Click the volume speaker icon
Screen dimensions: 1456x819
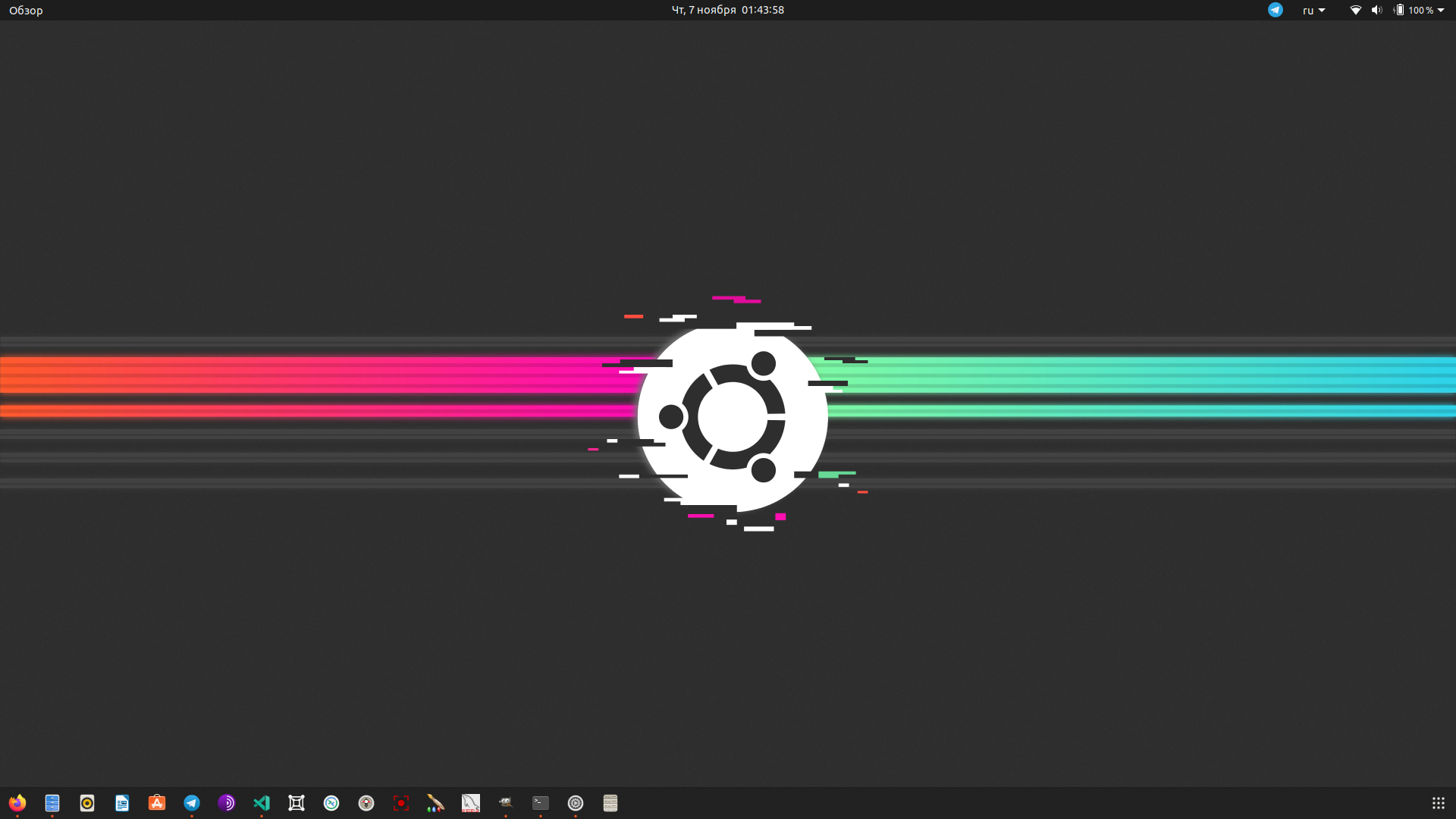(x=1376, y=10)
